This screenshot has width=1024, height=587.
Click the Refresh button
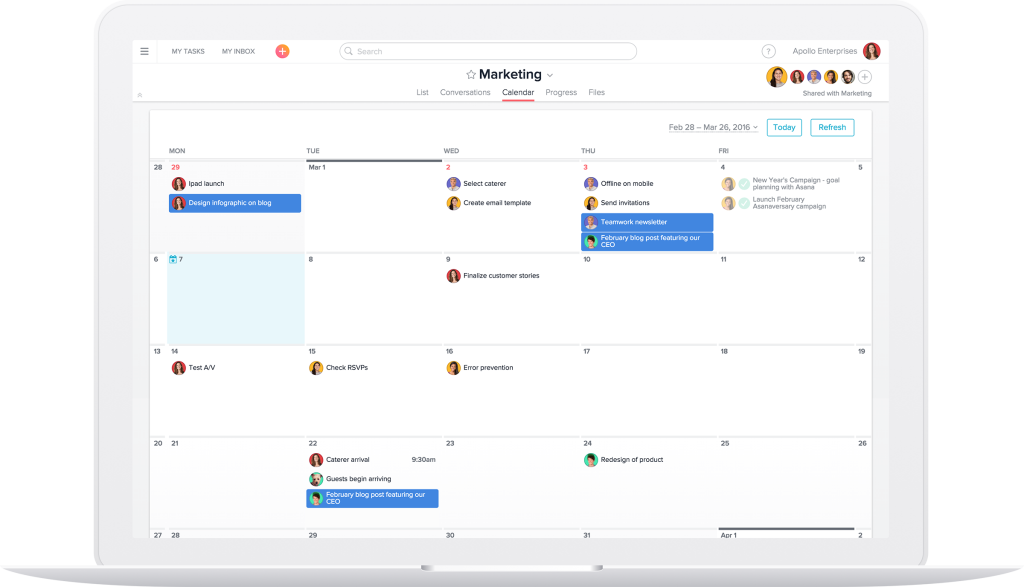pos(832,127)
